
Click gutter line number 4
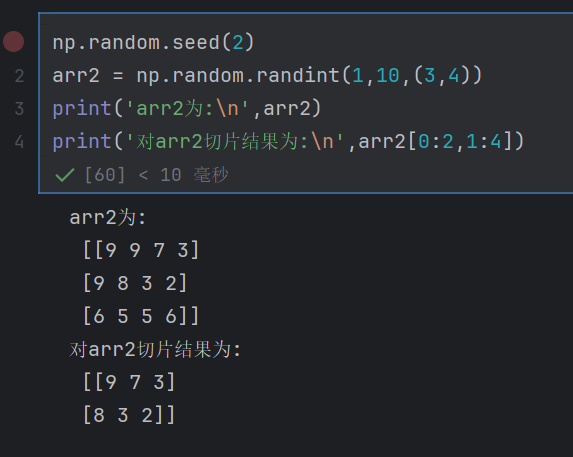[19, 142]
